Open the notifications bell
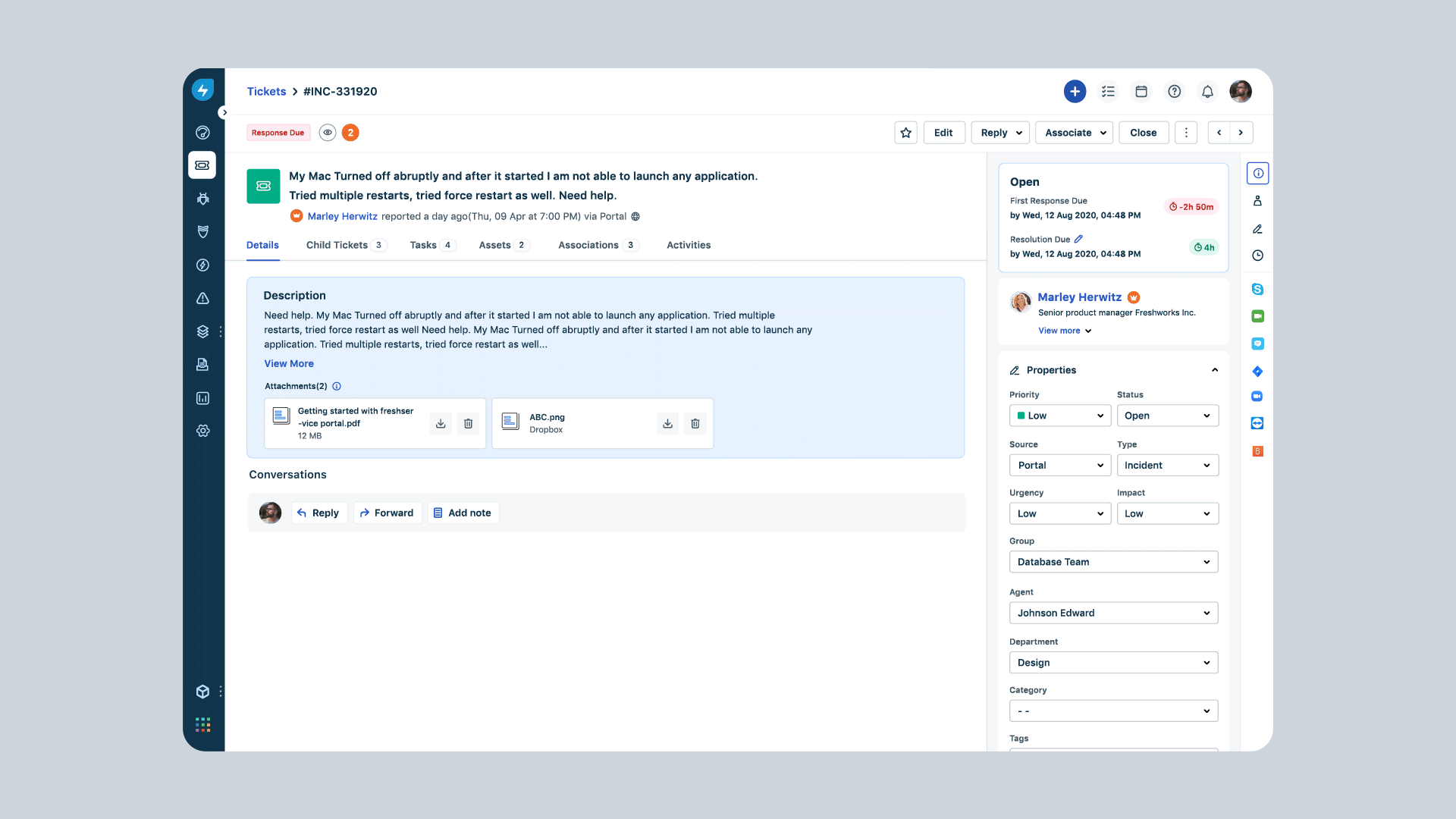This screenshot has height=819, width=1456. click(x=1207, y=92)
